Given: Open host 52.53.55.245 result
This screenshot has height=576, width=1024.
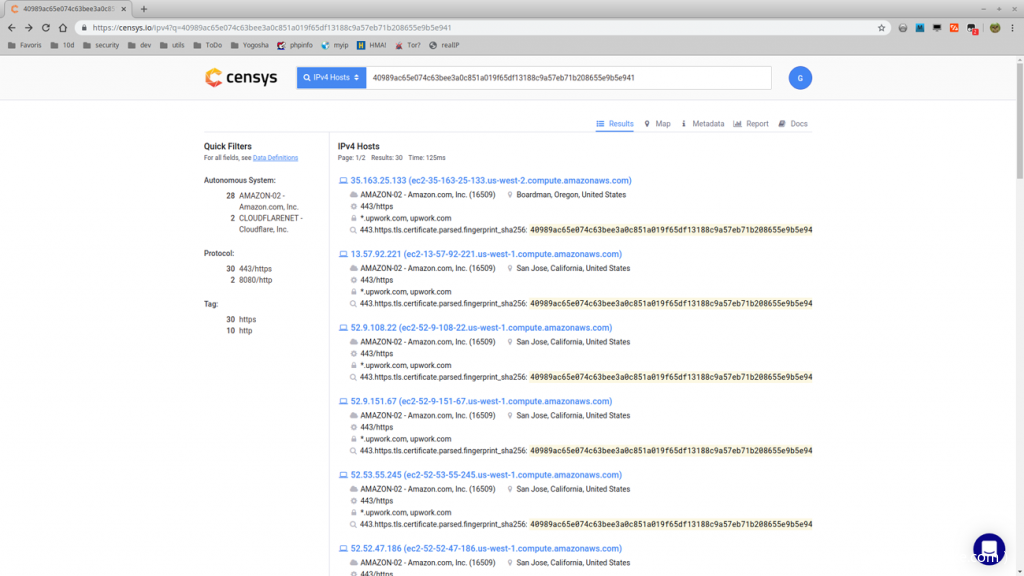Looking at the screenshot, I should tap(486, 475).
